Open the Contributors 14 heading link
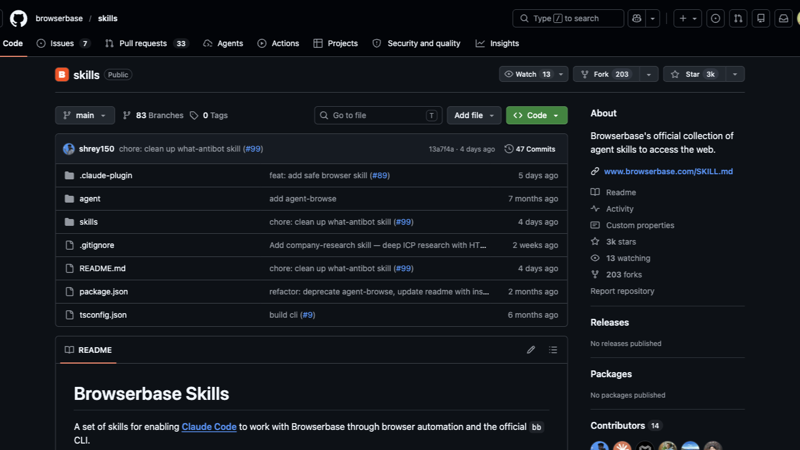800x450 pixels. [x=626, y=426]
